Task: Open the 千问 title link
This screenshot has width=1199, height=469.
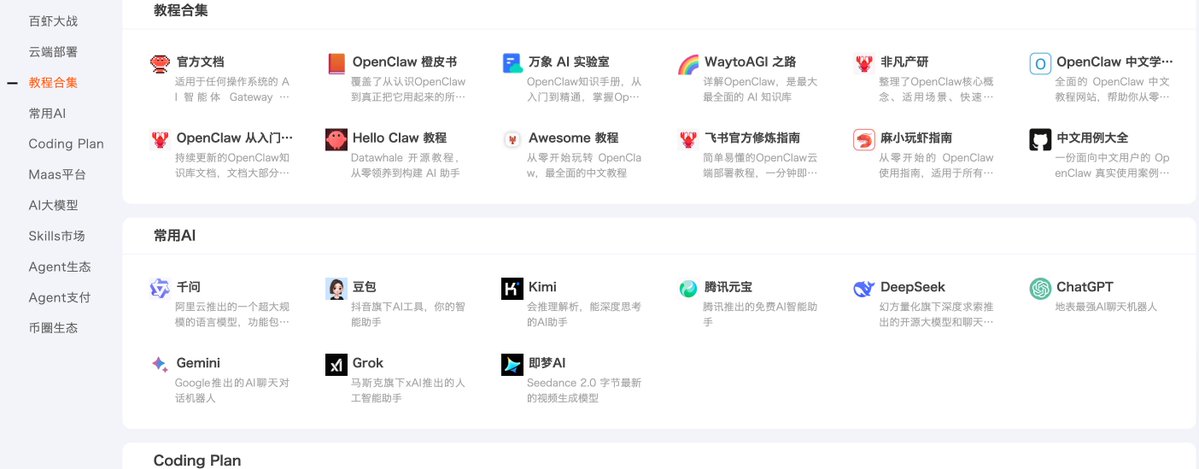Action: tap(189, 288)
